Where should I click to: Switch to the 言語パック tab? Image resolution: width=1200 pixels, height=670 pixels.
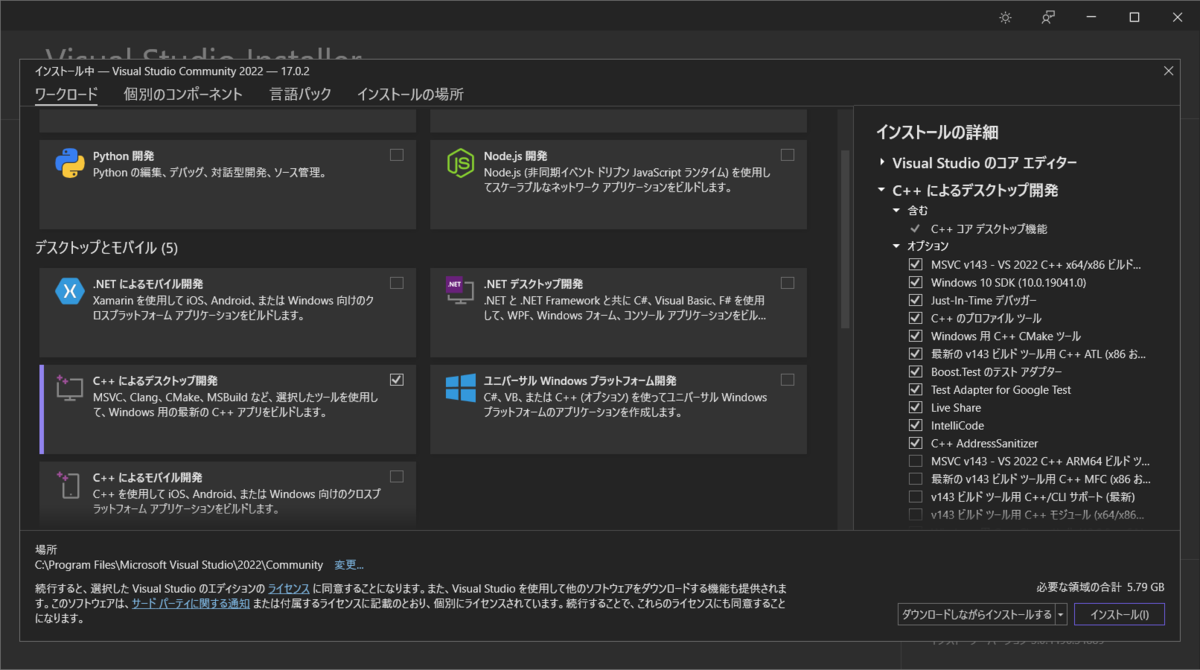click(x=300, y=95)
